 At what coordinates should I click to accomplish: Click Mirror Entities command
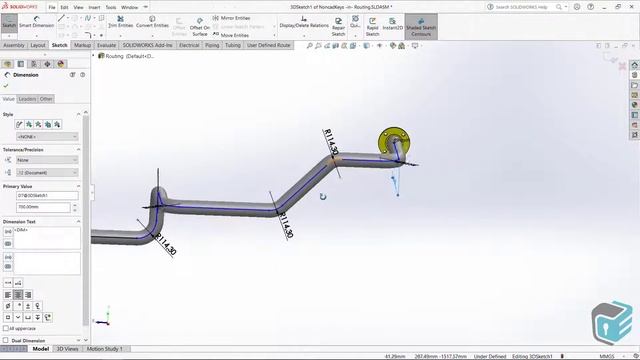tap(231, 18)
